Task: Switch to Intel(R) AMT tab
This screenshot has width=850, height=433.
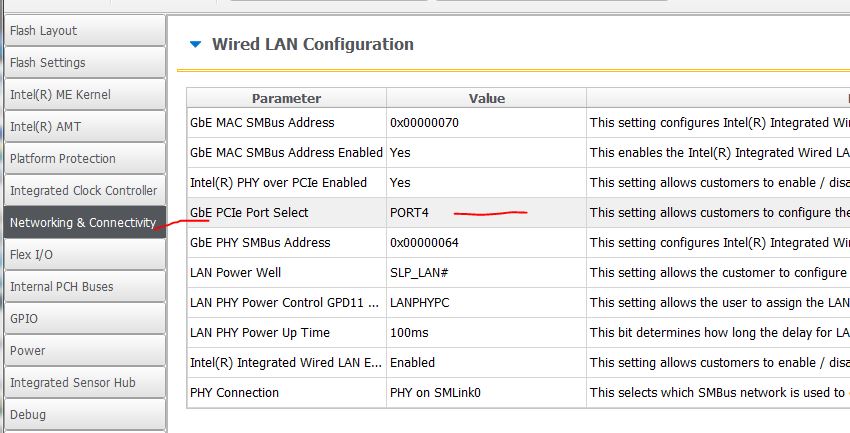Action: (x=82, y=126)
